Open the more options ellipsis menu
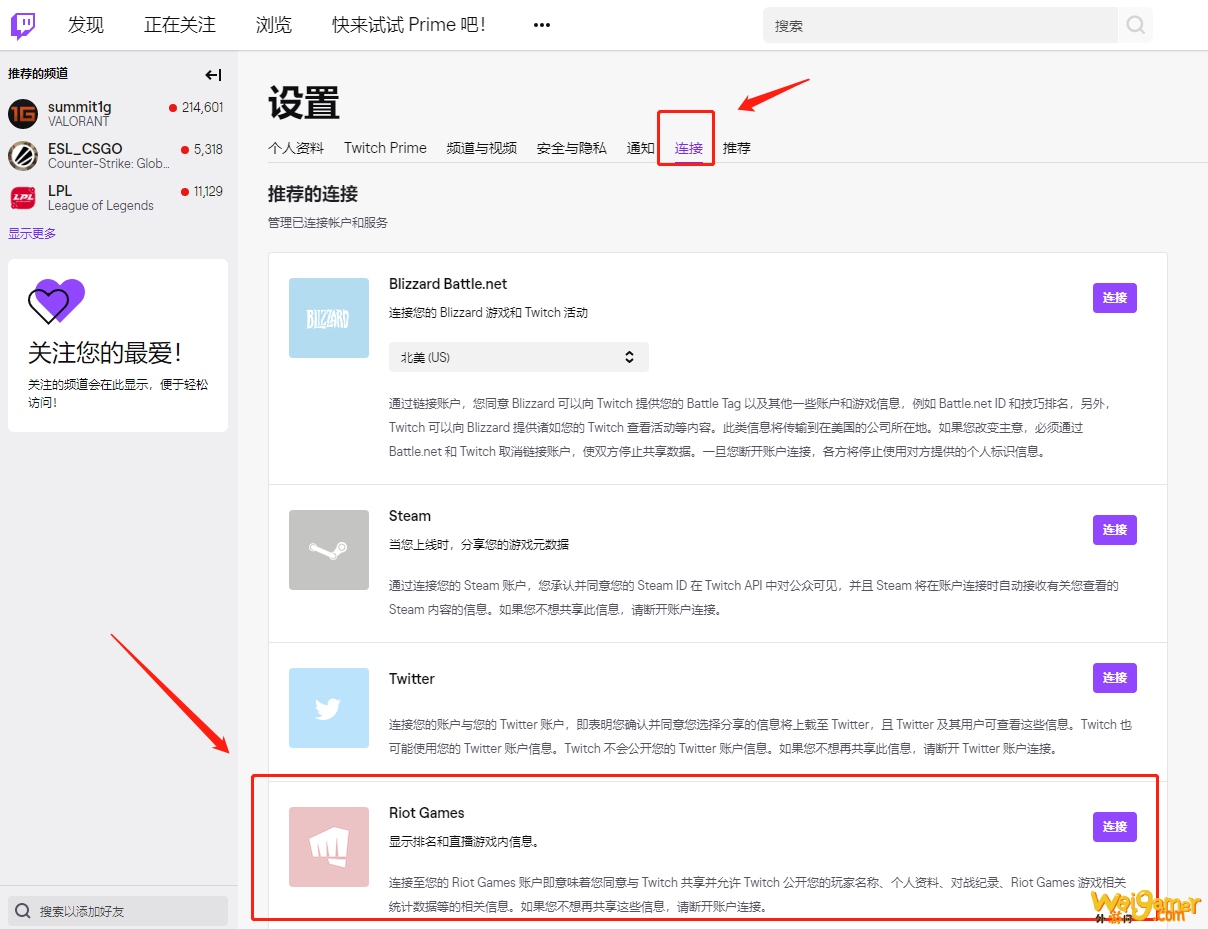This screenshot has width=1208, height=929. (542, 25)
